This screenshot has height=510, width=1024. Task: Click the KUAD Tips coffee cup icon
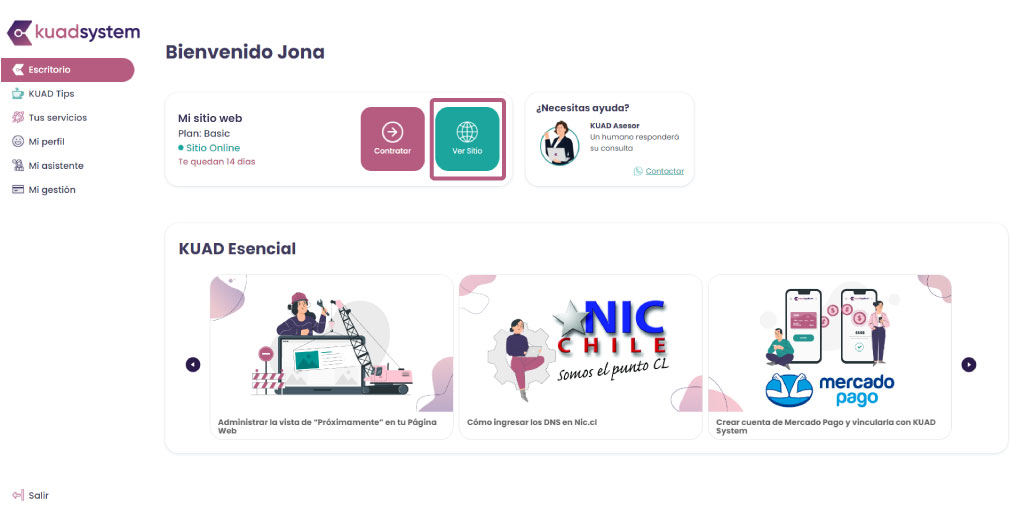18,94
